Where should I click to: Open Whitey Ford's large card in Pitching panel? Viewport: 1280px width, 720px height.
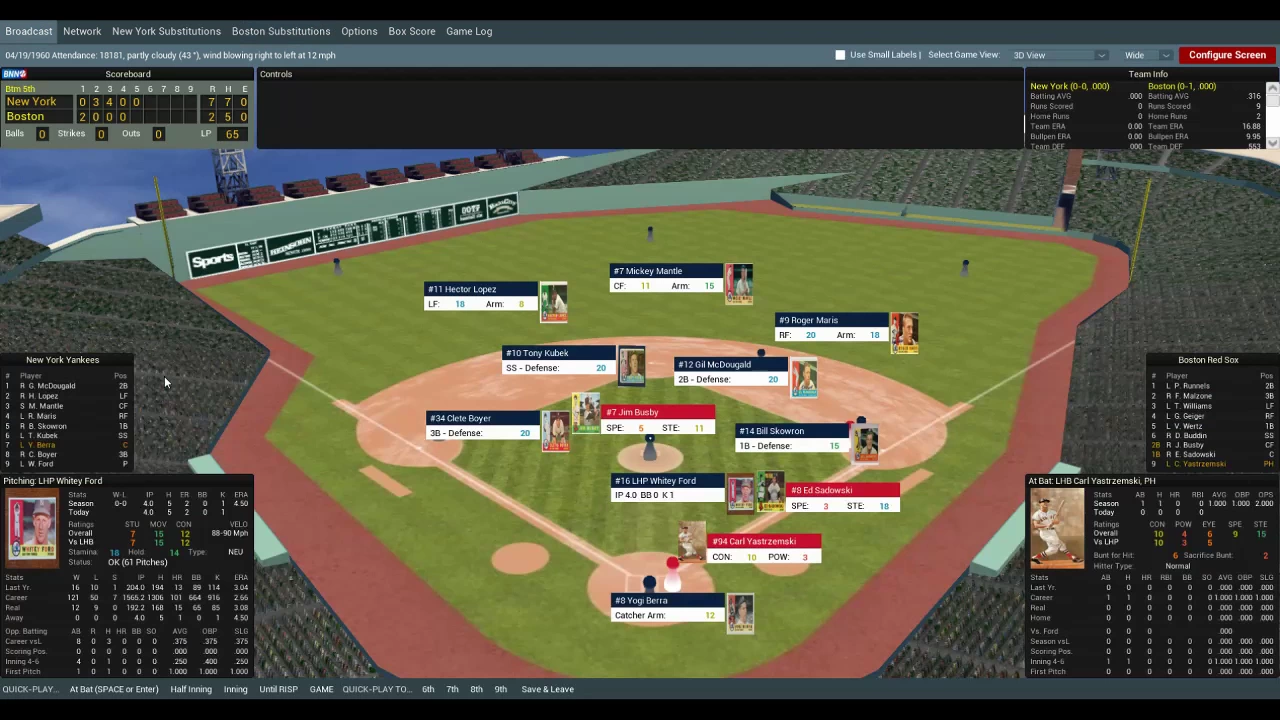click(31, 526)
